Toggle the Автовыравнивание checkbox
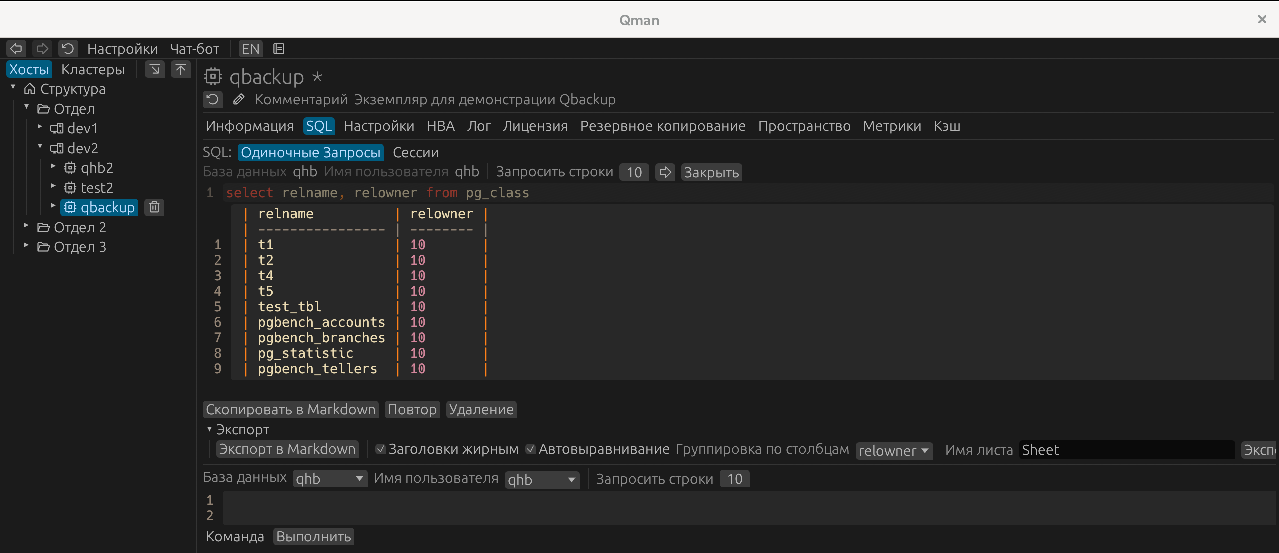The height and width of the screenshot is (553, 1279). (531, 450)
